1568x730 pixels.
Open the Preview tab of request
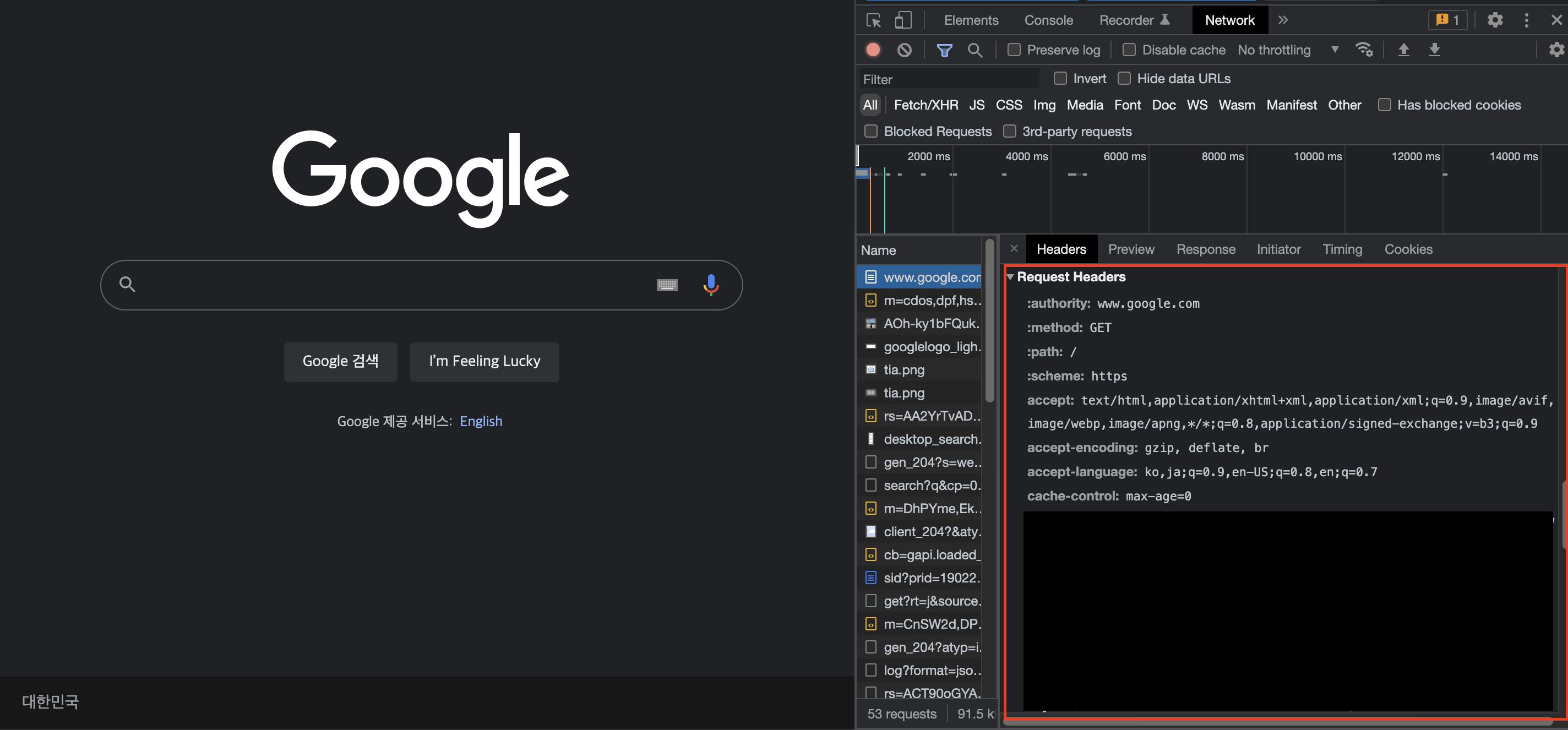(1131, 249)
